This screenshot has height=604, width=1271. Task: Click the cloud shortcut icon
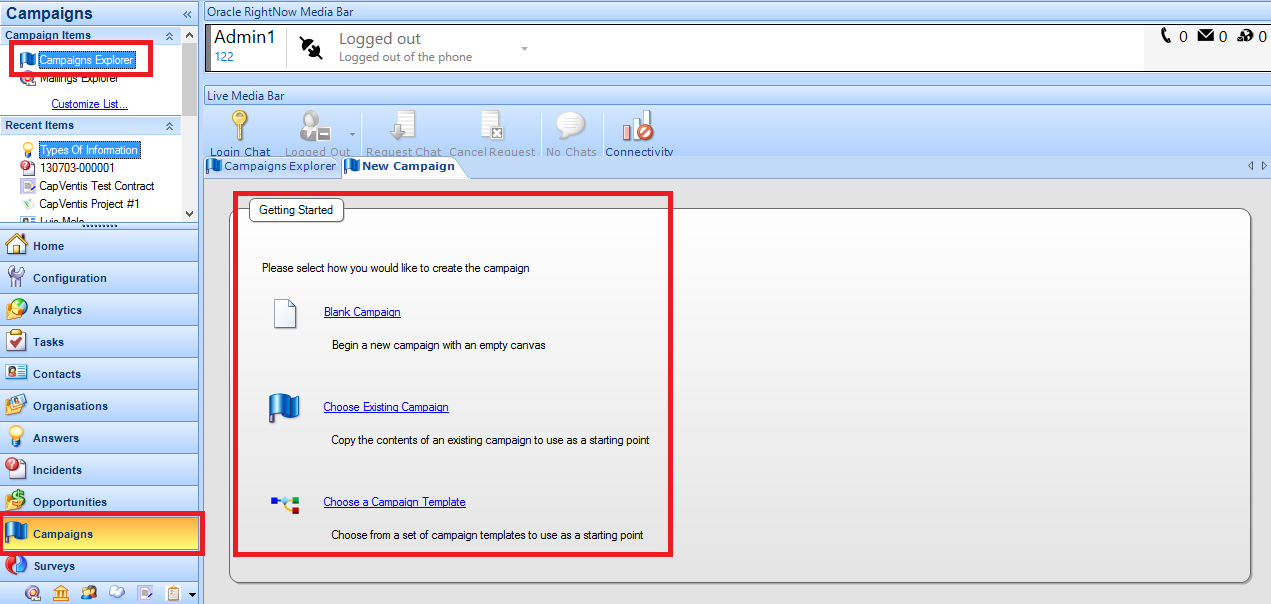coord(117,593)
